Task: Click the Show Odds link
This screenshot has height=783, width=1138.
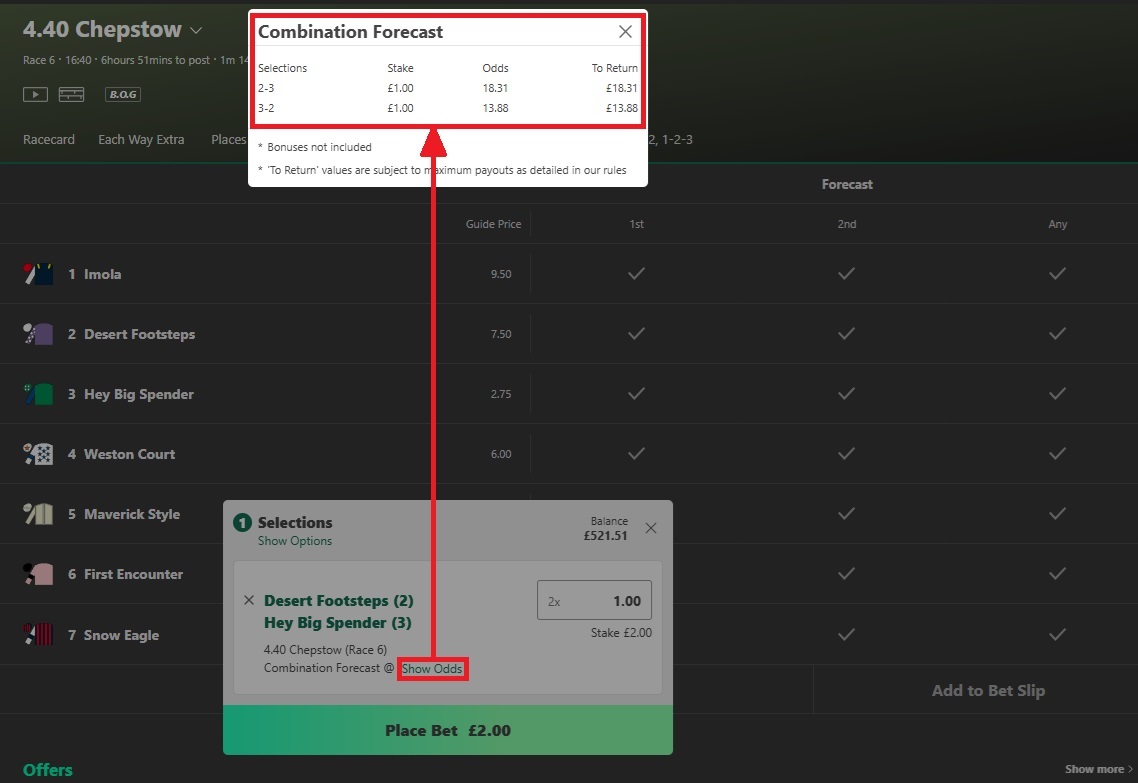Action: [x=432, y=668]
